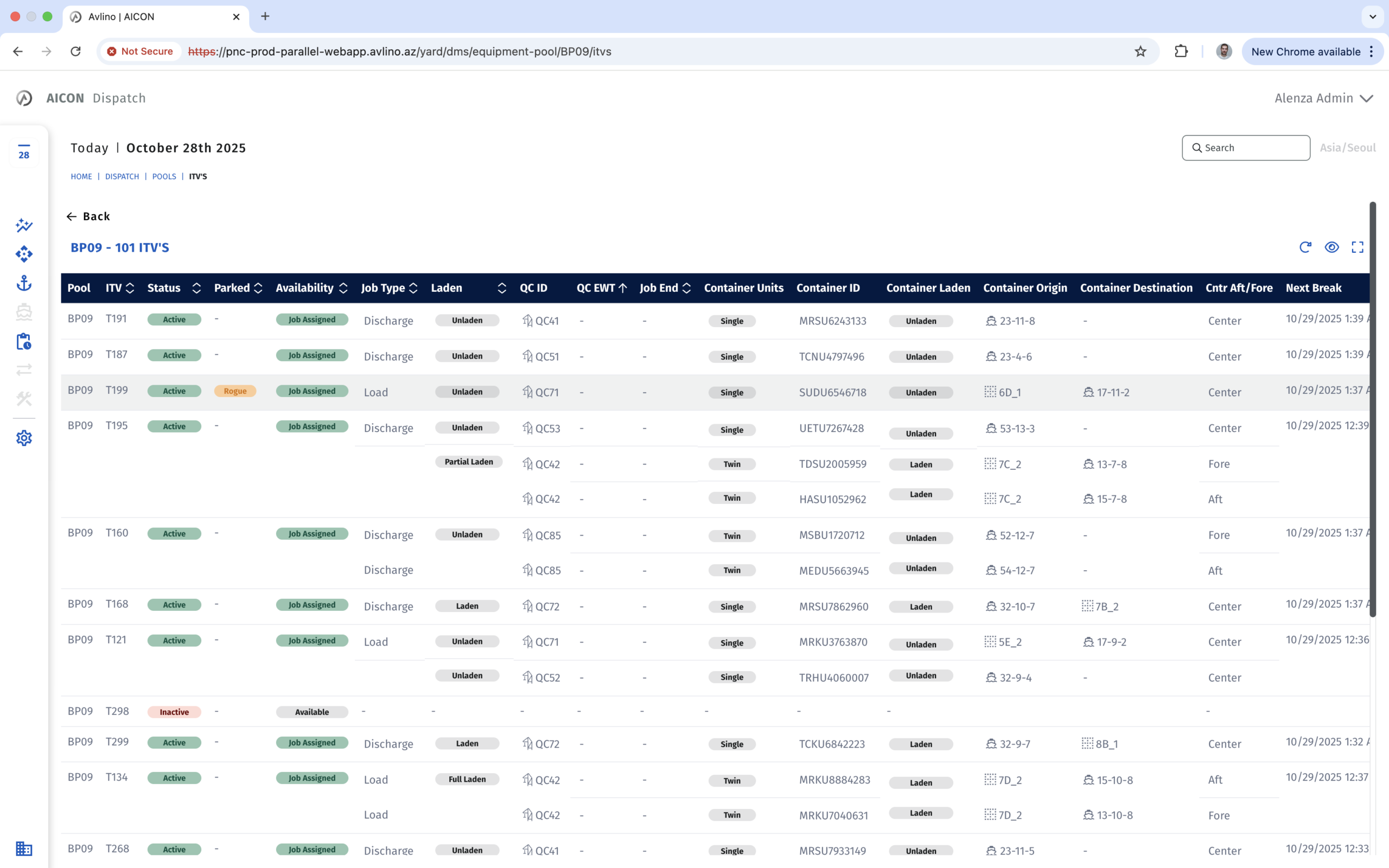Click the vessel icon beside 17-11-2
The width and height of the screenshot is (1389, 868).
pos(1088,392)
